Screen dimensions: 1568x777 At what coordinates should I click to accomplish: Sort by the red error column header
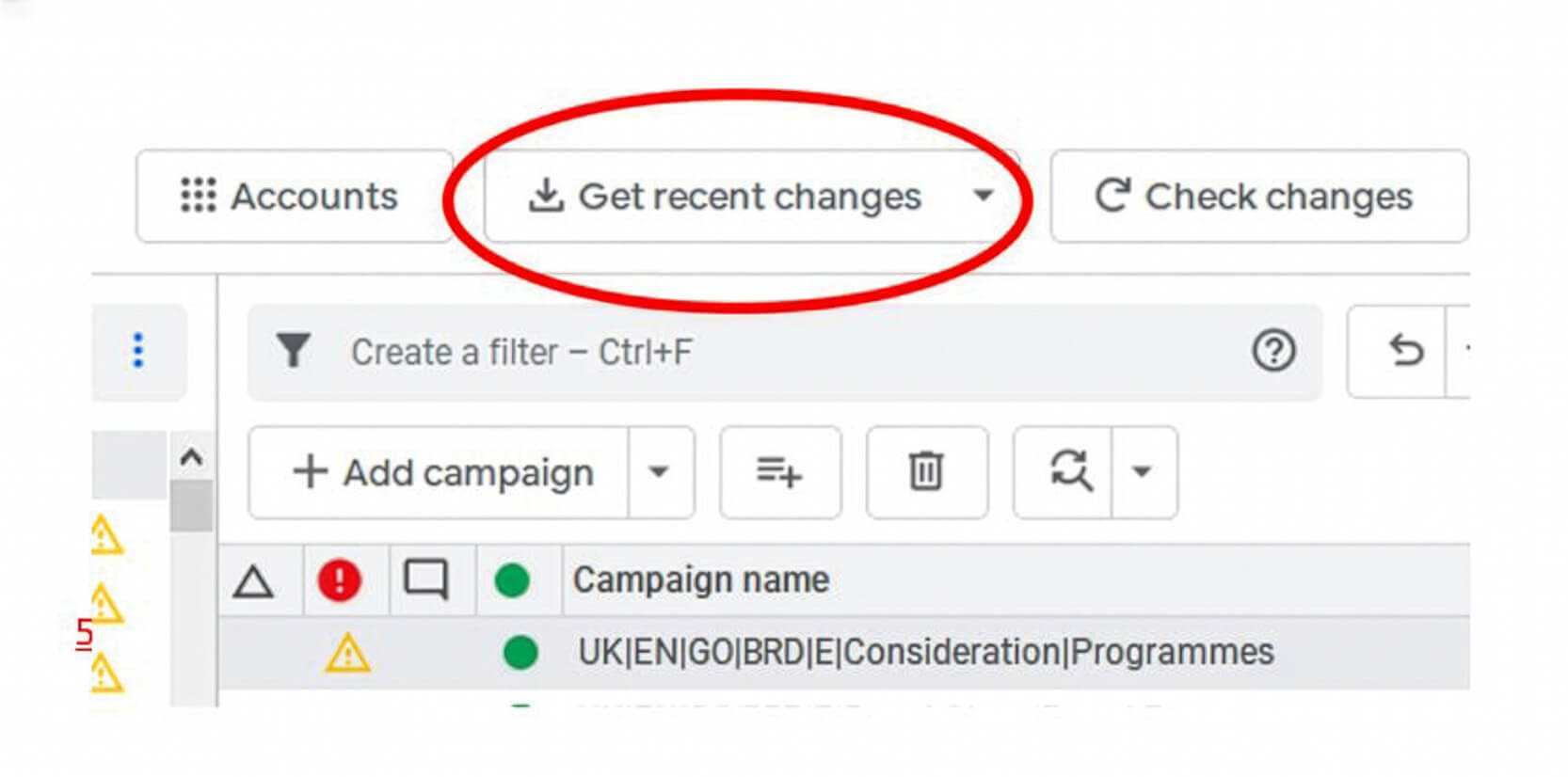339,580
